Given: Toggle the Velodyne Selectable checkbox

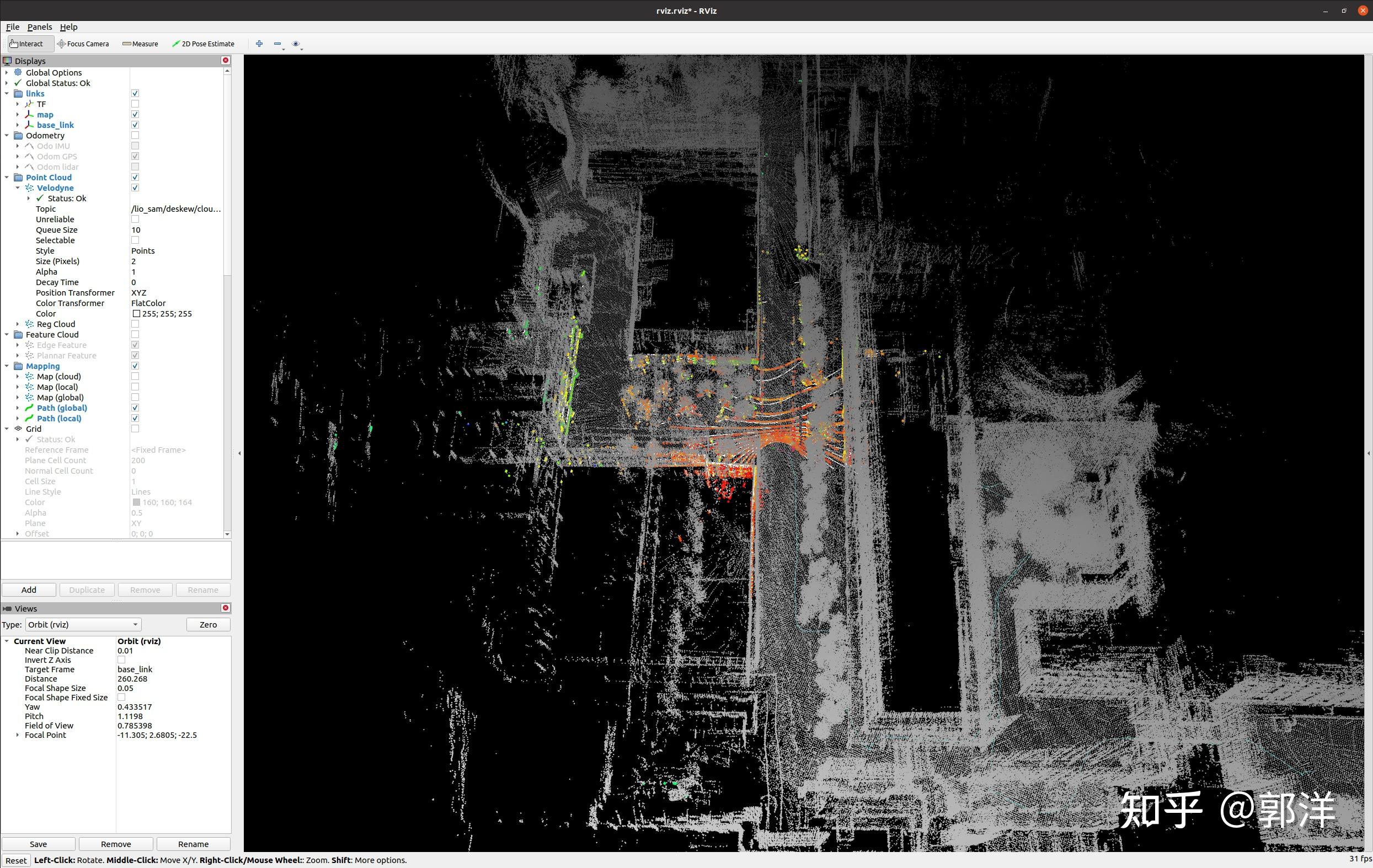Looking at the screenshot, I should click(135, 240).
